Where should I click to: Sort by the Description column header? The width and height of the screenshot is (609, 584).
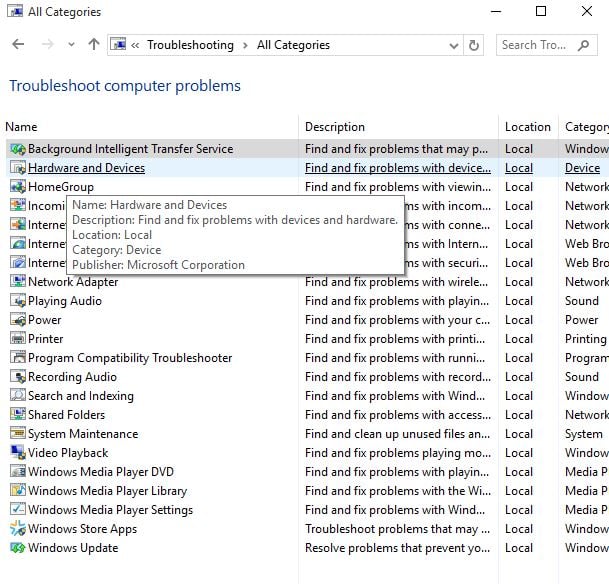pyautogui.click(x=335, y=127)
